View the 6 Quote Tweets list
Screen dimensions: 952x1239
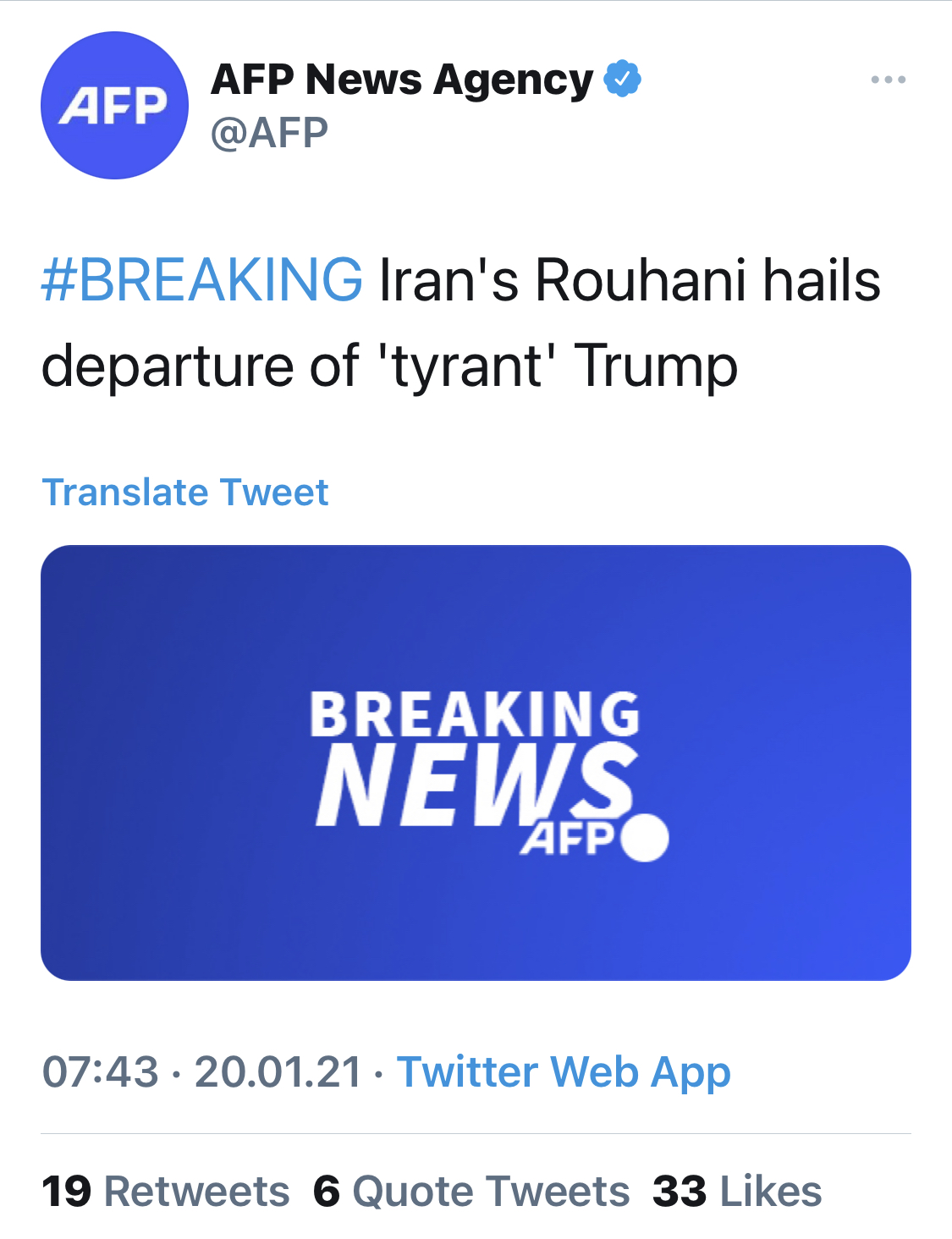click(471, 1191)
